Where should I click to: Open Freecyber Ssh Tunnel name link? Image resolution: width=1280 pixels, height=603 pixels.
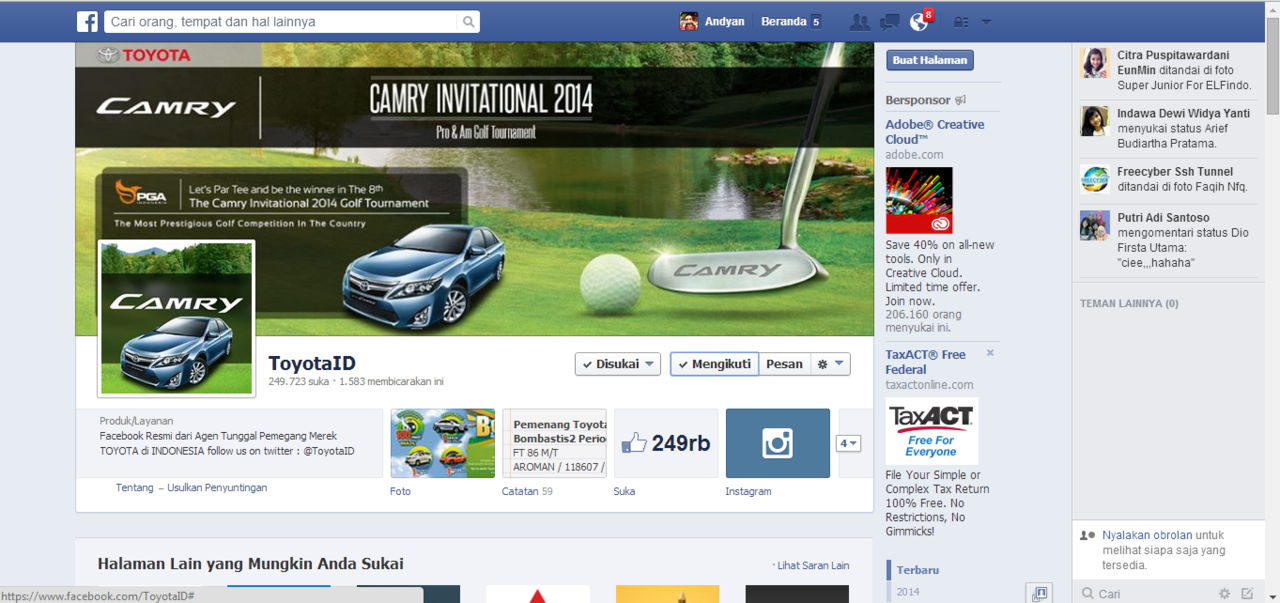[x=1175, y=172]
